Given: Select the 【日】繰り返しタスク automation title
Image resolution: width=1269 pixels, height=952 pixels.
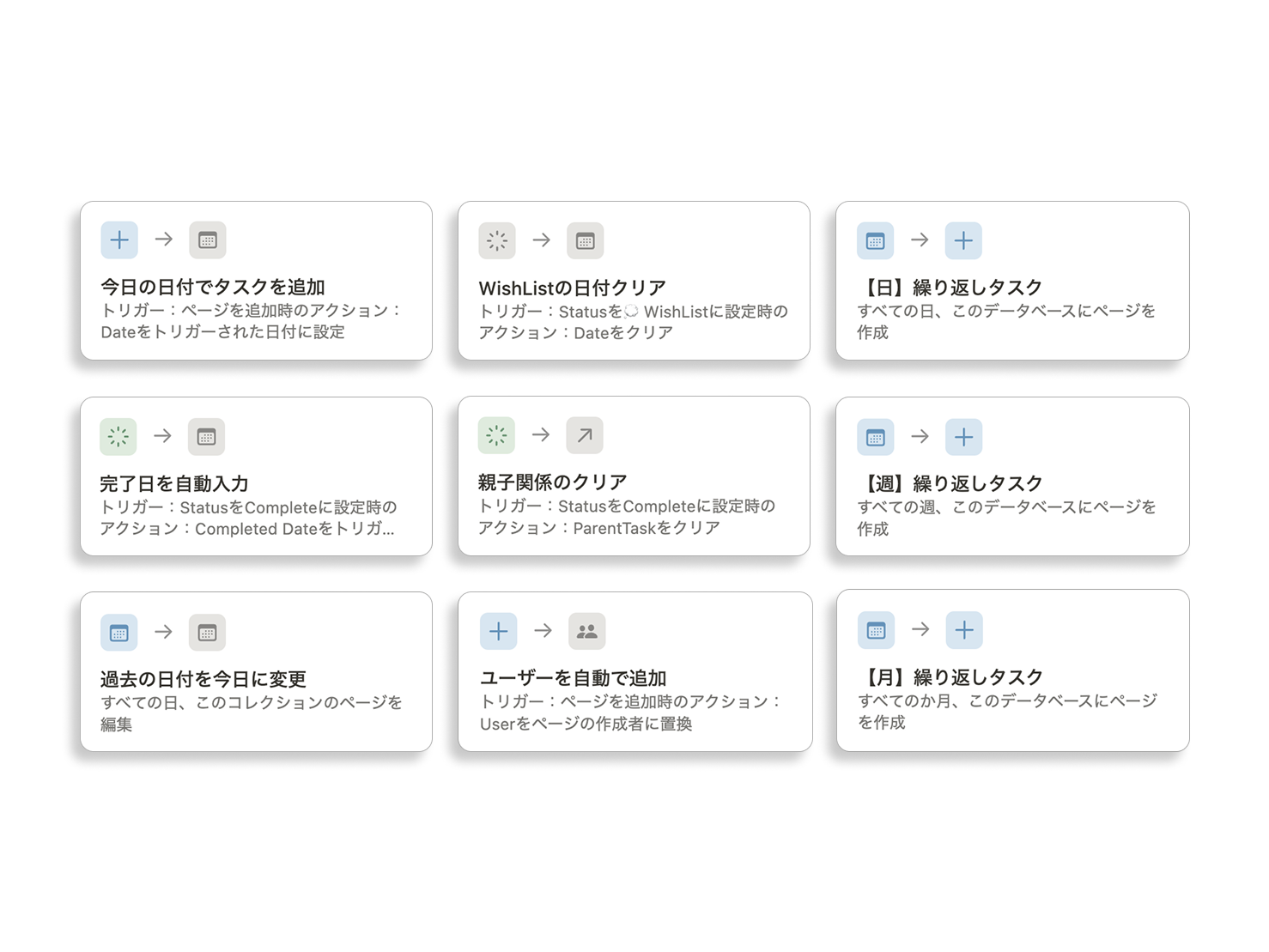Looking at the screenshot, I should [950, 287].
